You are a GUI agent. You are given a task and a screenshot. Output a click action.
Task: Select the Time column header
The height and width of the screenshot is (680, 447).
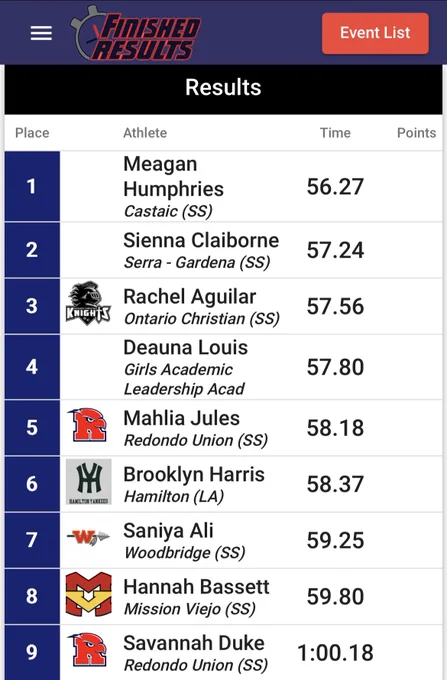335,133
